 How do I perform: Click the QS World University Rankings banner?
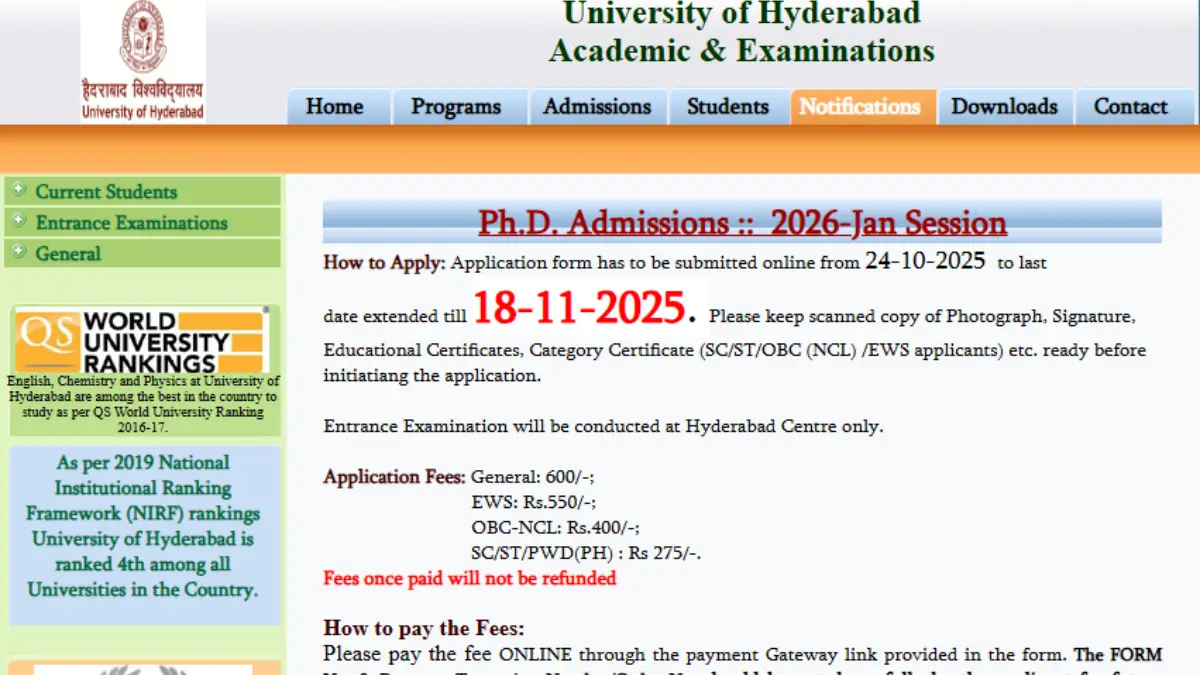(x=143, y=342)
